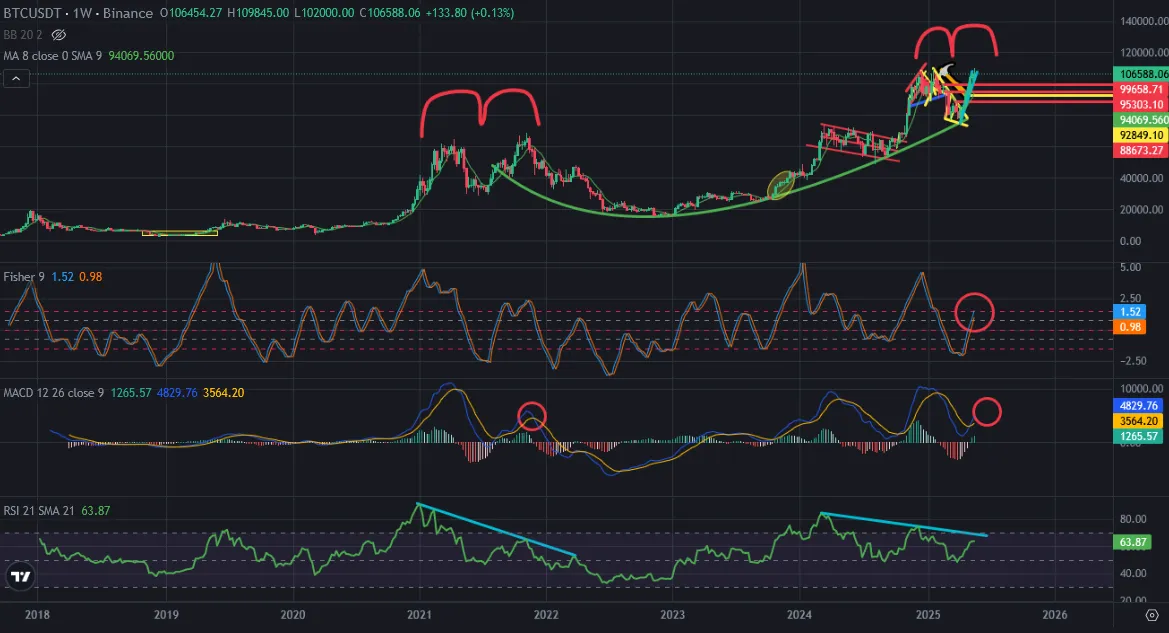
Task: Select the BB 20 2 indicator label
Action: (x=22, y=35)
